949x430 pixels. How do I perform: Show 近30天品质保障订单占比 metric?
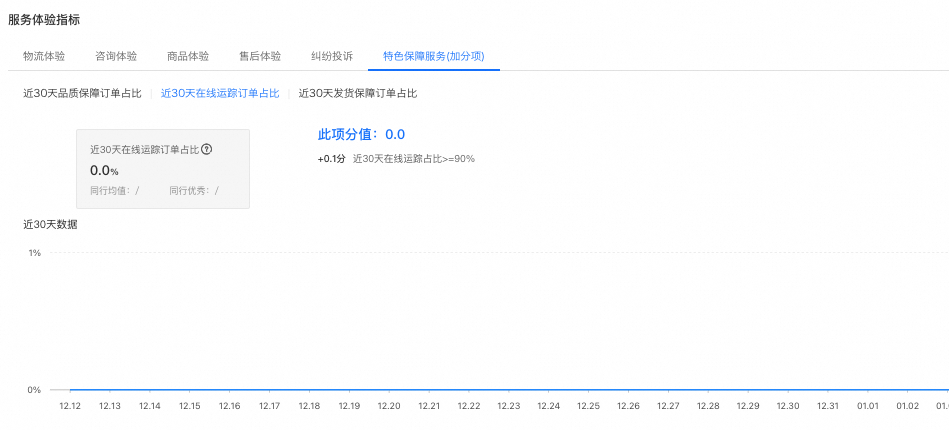click(82, 93)
